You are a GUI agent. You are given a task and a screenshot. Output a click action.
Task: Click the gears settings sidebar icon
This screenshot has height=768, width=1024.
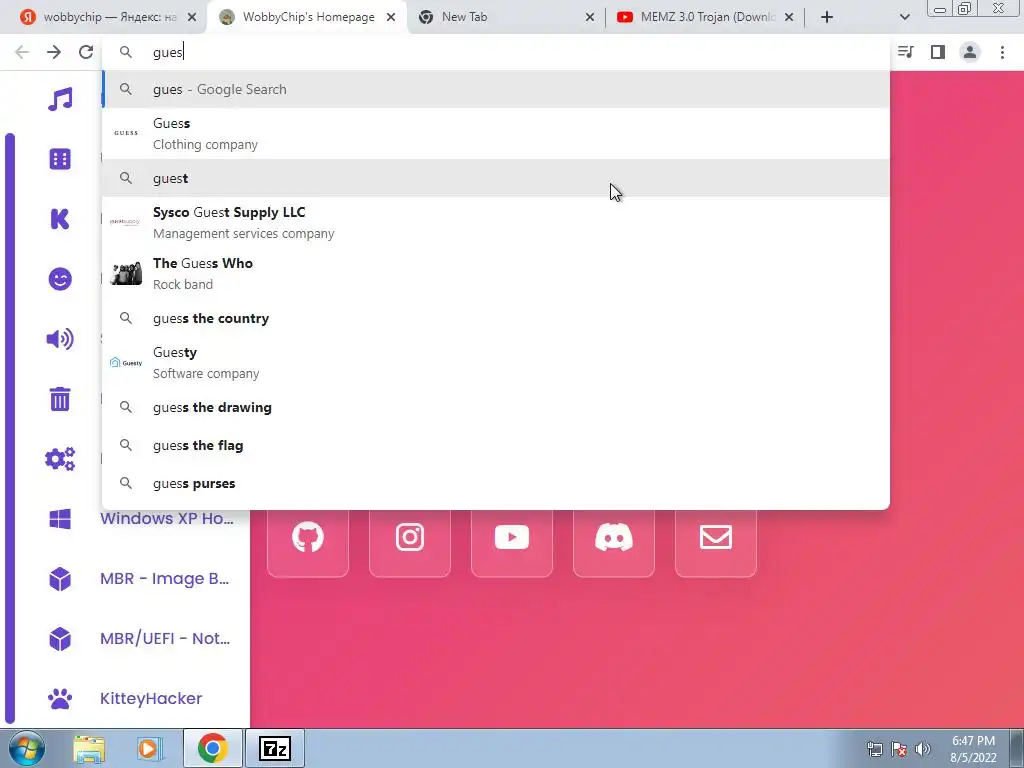click(x=60, y=459)
